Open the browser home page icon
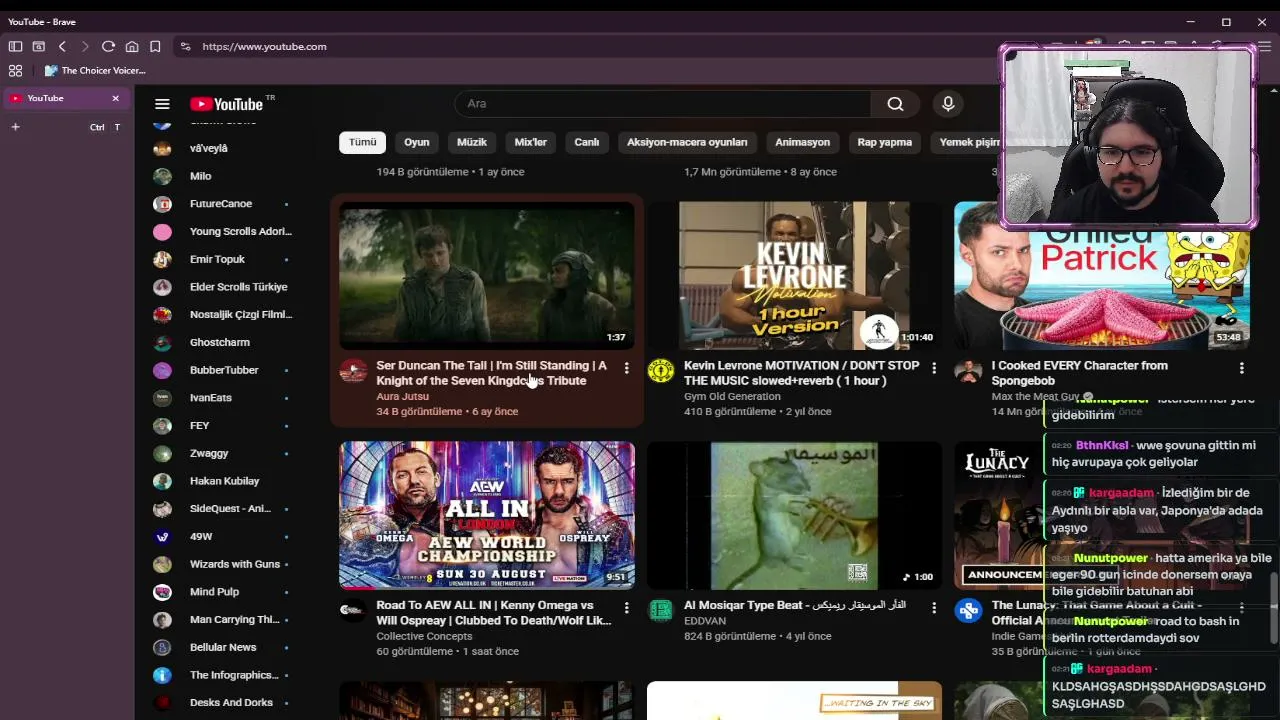 point(132,46)
